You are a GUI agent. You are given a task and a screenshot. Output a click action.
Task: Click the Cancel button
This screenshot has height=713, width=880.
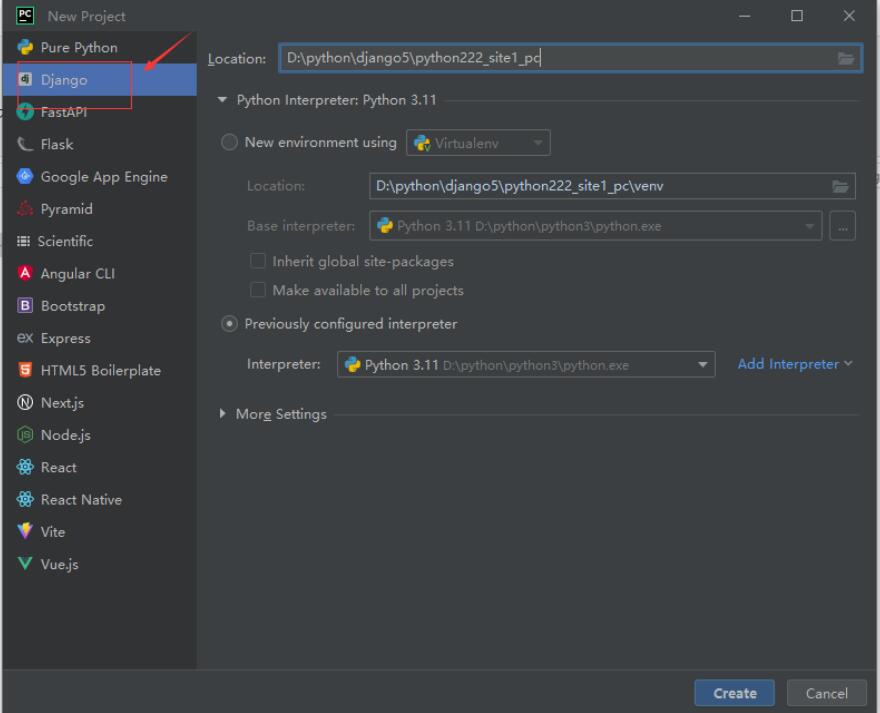point(826,693)
